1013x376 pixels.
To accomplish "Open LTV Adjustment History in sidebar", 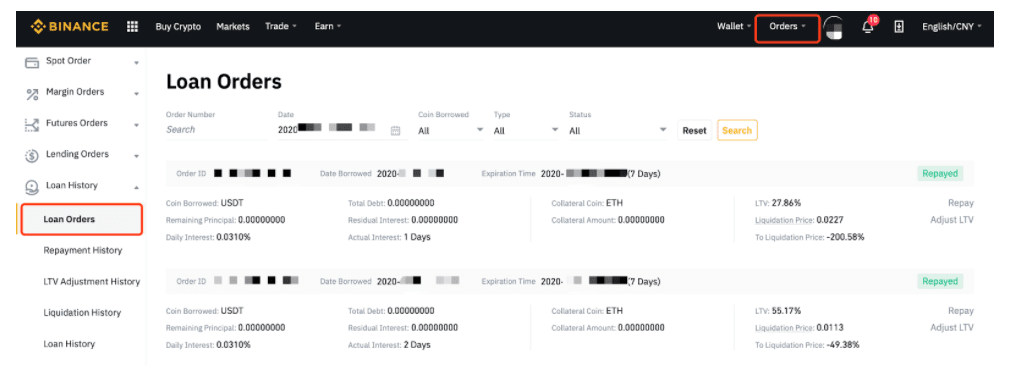I will (x=92, y=282).
